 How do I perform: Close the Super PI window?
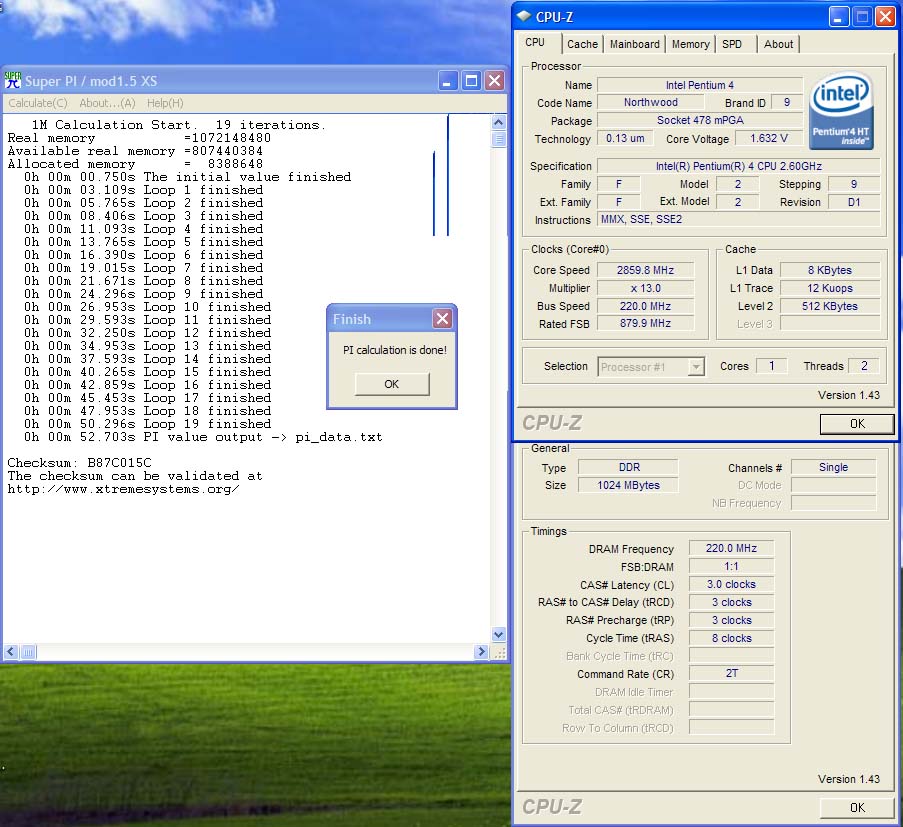coord(494,81)
